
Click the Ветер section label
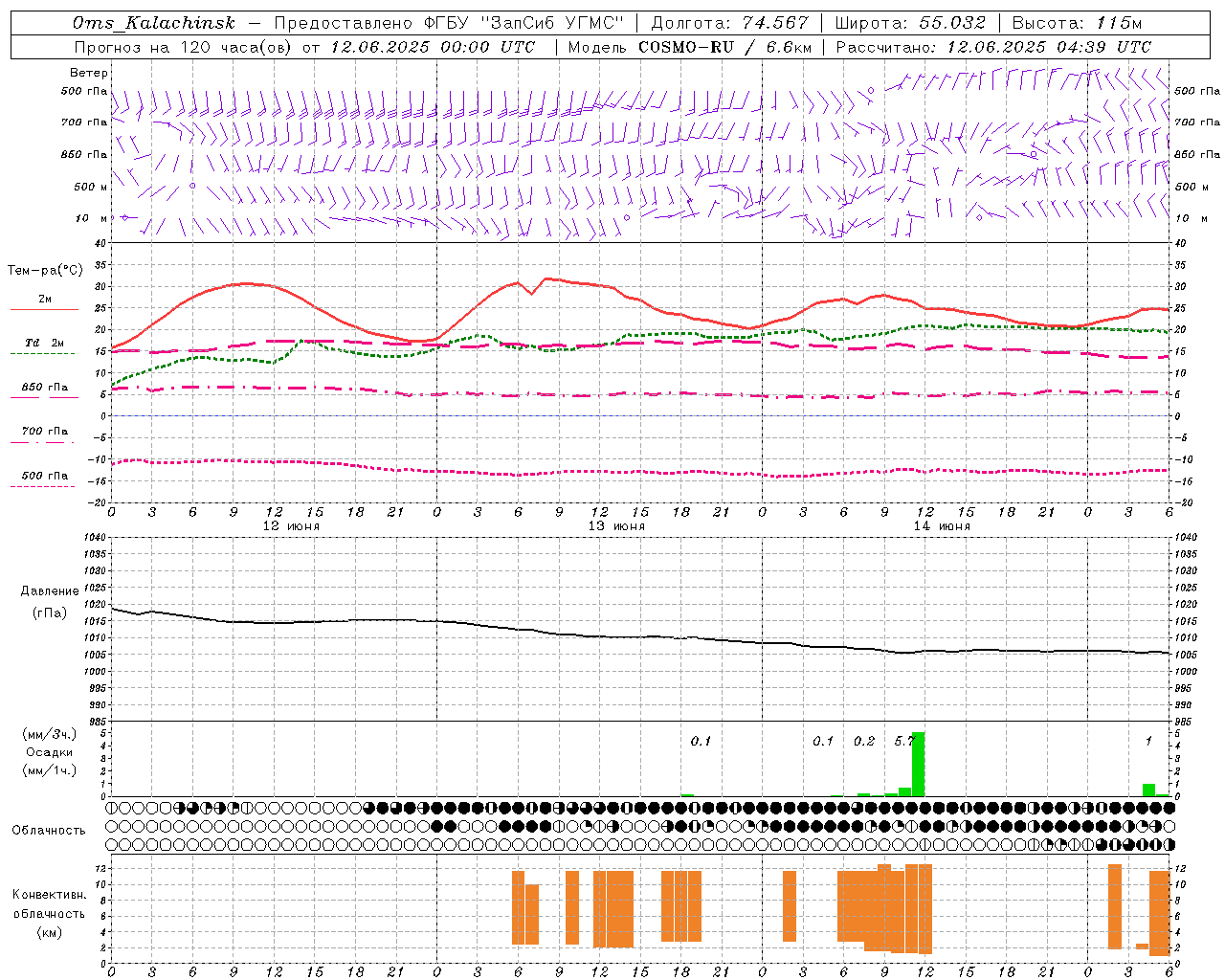[x=88, y=73]
